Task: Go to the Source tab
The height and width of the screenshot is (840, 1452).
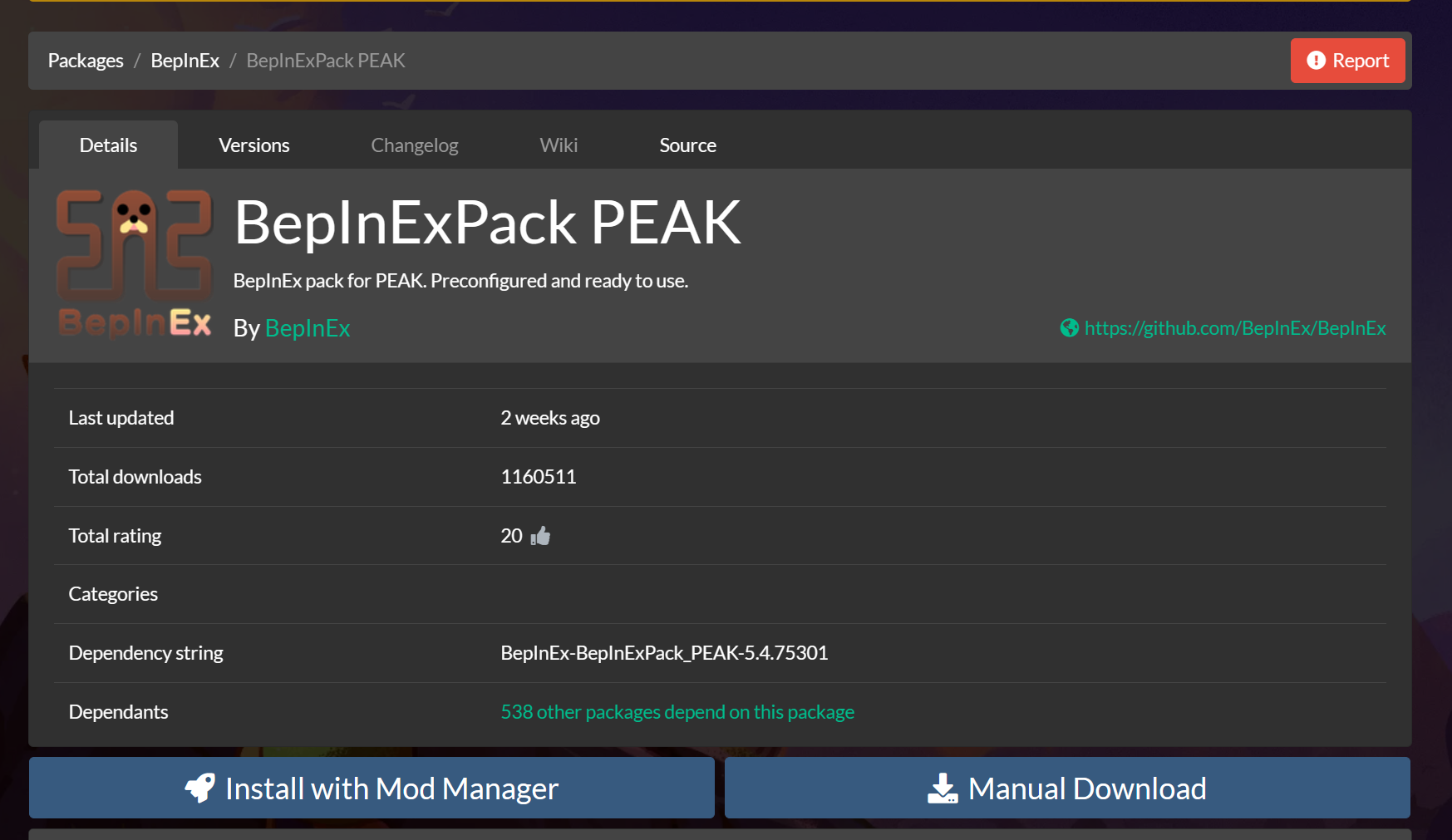Action: tap(688, 145)
